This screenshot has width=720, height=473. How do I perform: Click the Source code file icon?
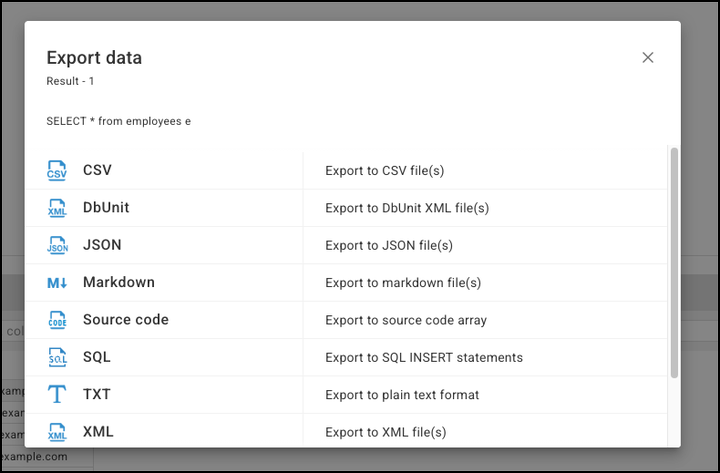tap(57, 320)
